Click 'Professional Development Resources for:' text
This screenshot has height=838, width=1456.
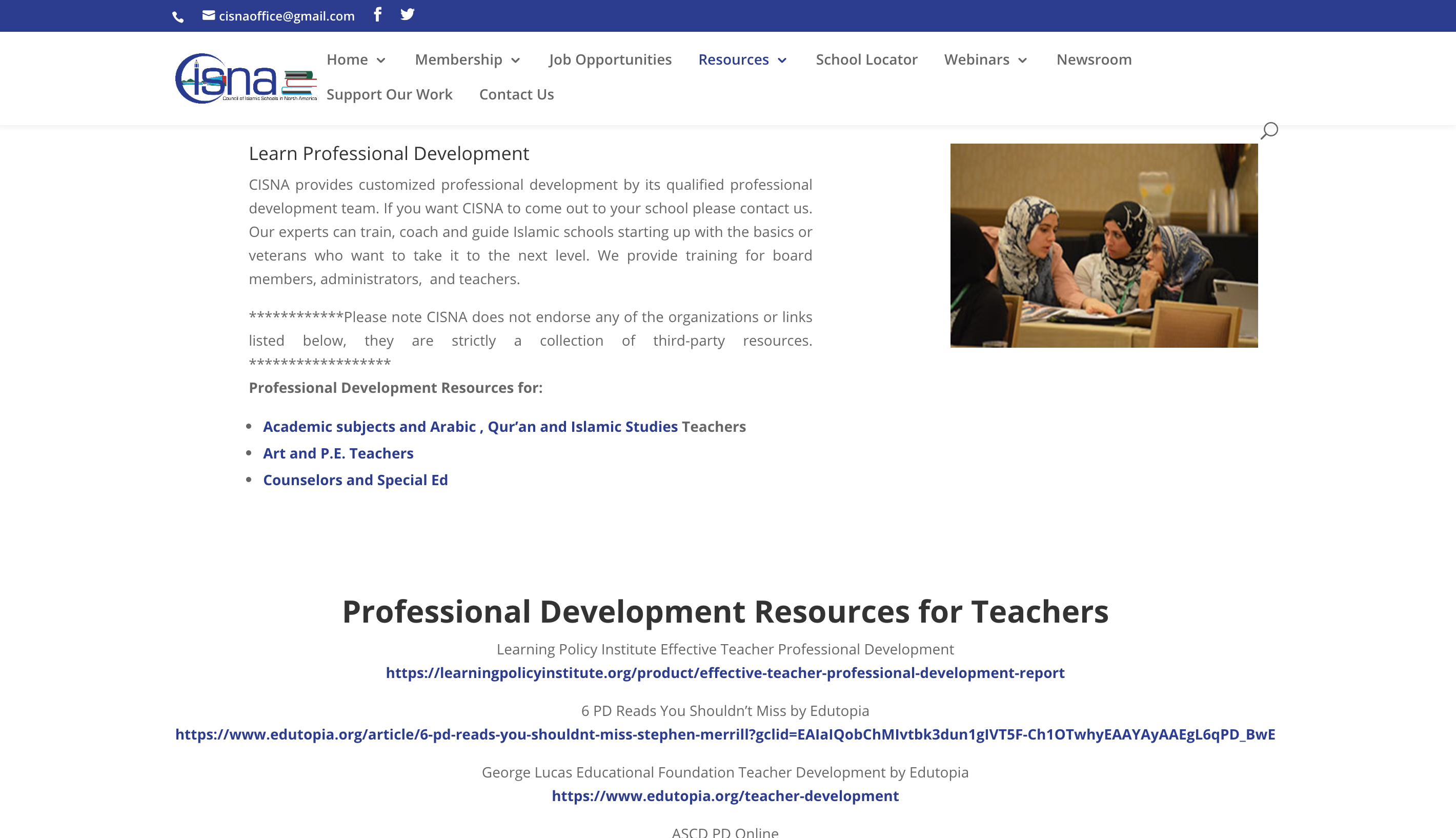(396, 388)
